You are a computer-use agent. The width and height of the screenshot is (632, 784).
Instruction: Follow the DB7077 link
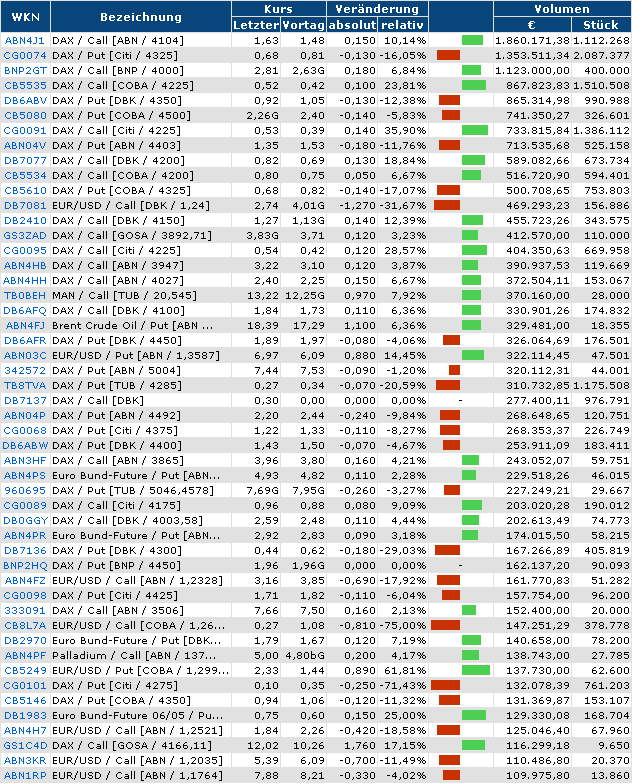click(25, 160)
